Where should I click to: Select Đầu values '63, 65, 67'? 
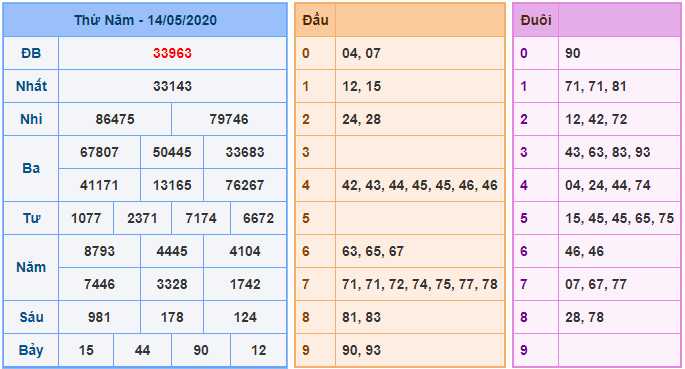click(373, 251)
